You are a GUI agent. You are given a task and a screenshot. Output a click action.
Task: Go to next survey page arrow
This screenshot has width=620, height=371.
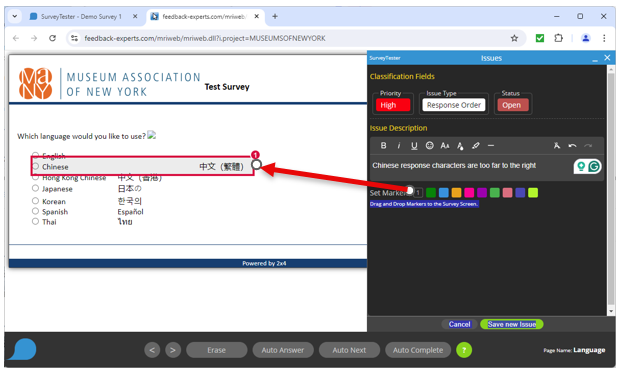(172, 350)
